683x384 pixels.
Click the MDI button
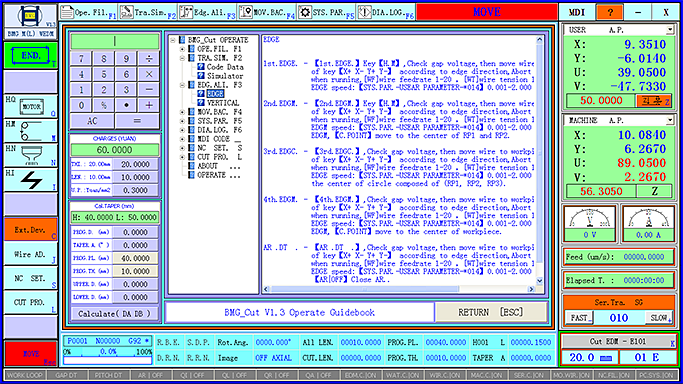pos(577,12)
